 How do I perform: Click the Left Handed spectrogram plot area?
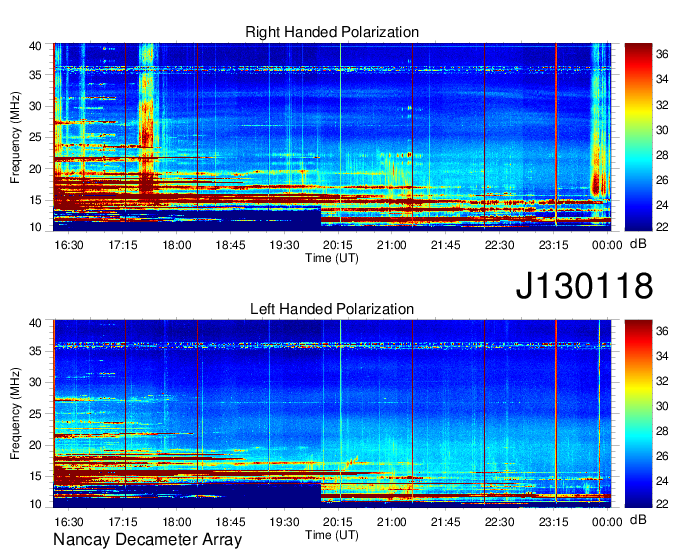tap(332, 414)
